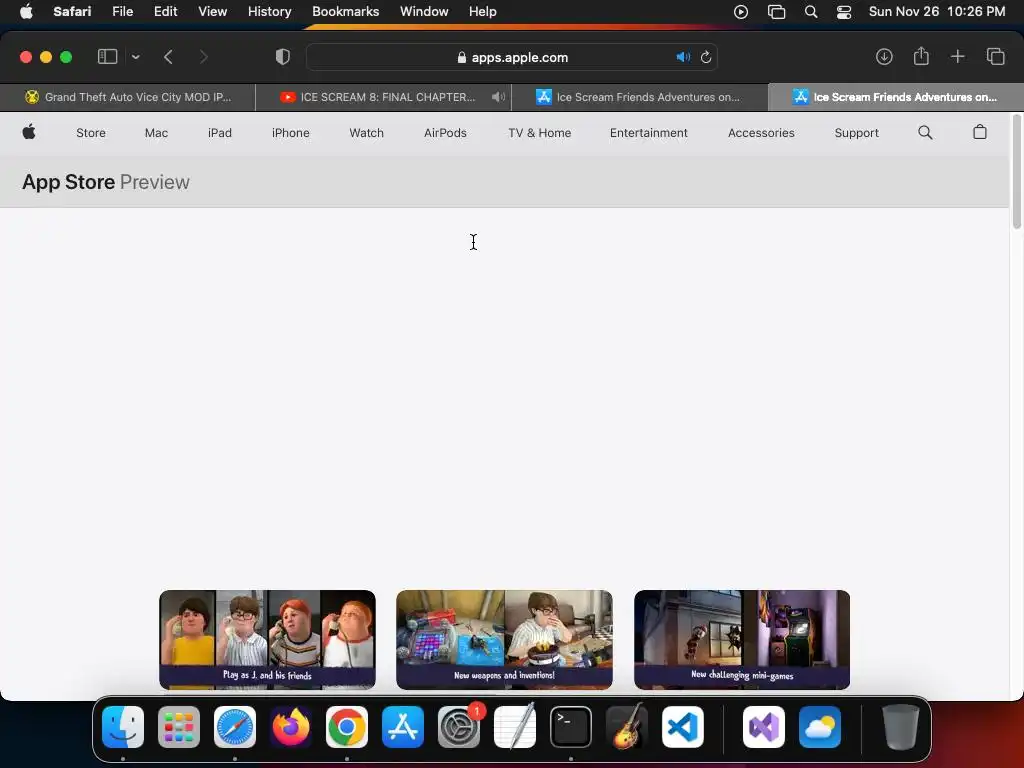Open Trash from the Dock

coord(901,727)
